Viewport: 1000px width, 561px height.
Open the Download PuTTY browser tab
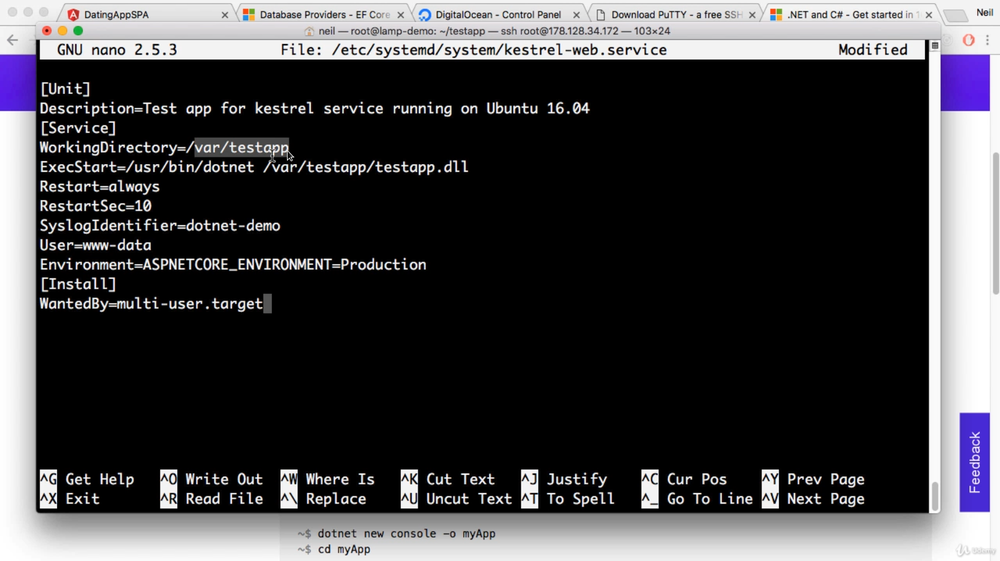click(x=676, y=14)
